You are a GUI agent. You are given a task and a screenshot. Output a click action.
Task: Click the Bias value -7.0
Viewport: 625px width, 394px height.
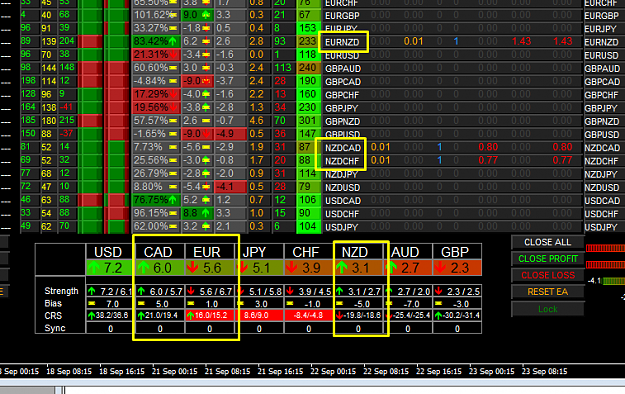[411, 304]
